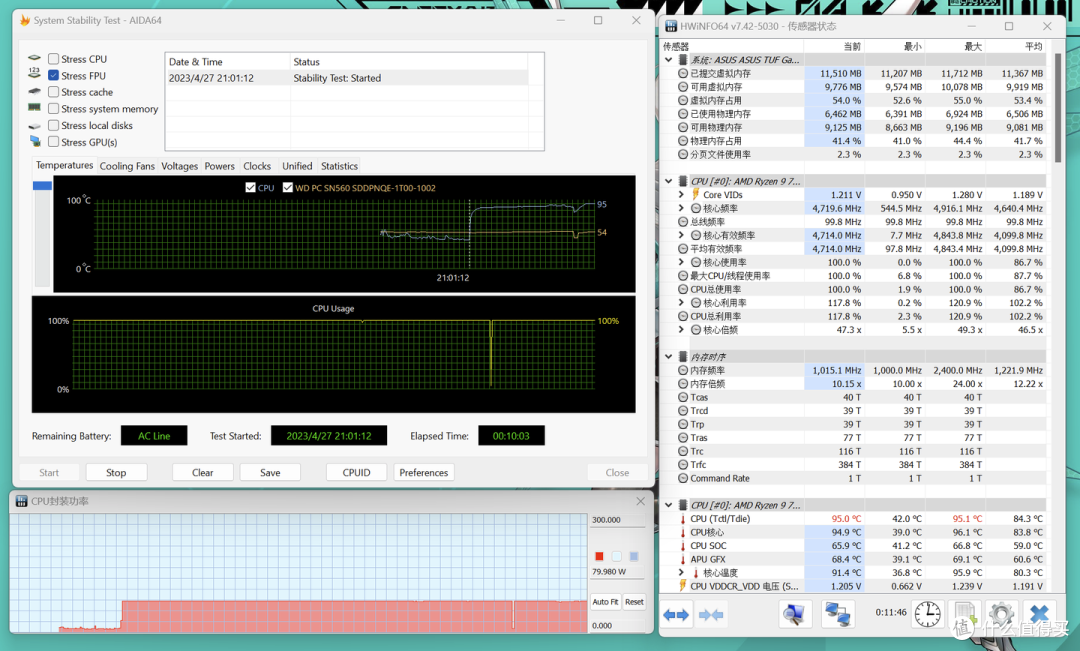Click the Reset button in power graph
Viewport: 1080px width, 651px height.
tap(634, 601)
